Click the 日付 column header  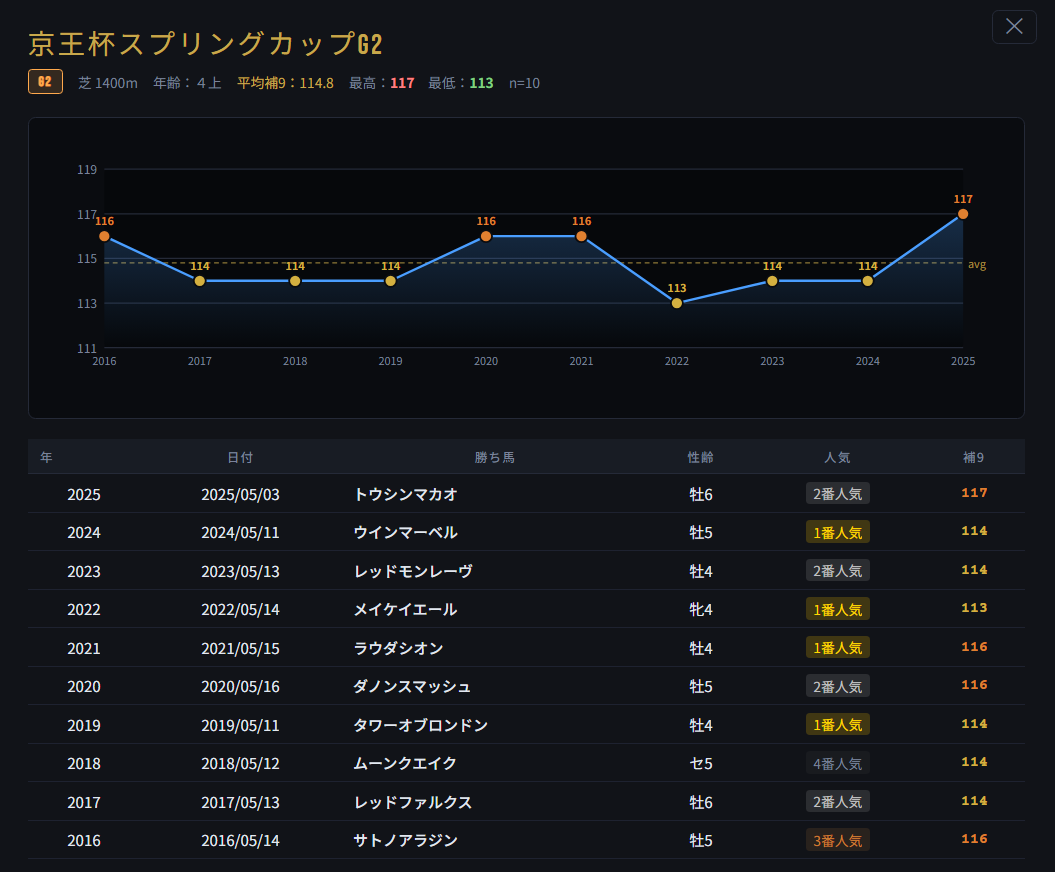240,457
